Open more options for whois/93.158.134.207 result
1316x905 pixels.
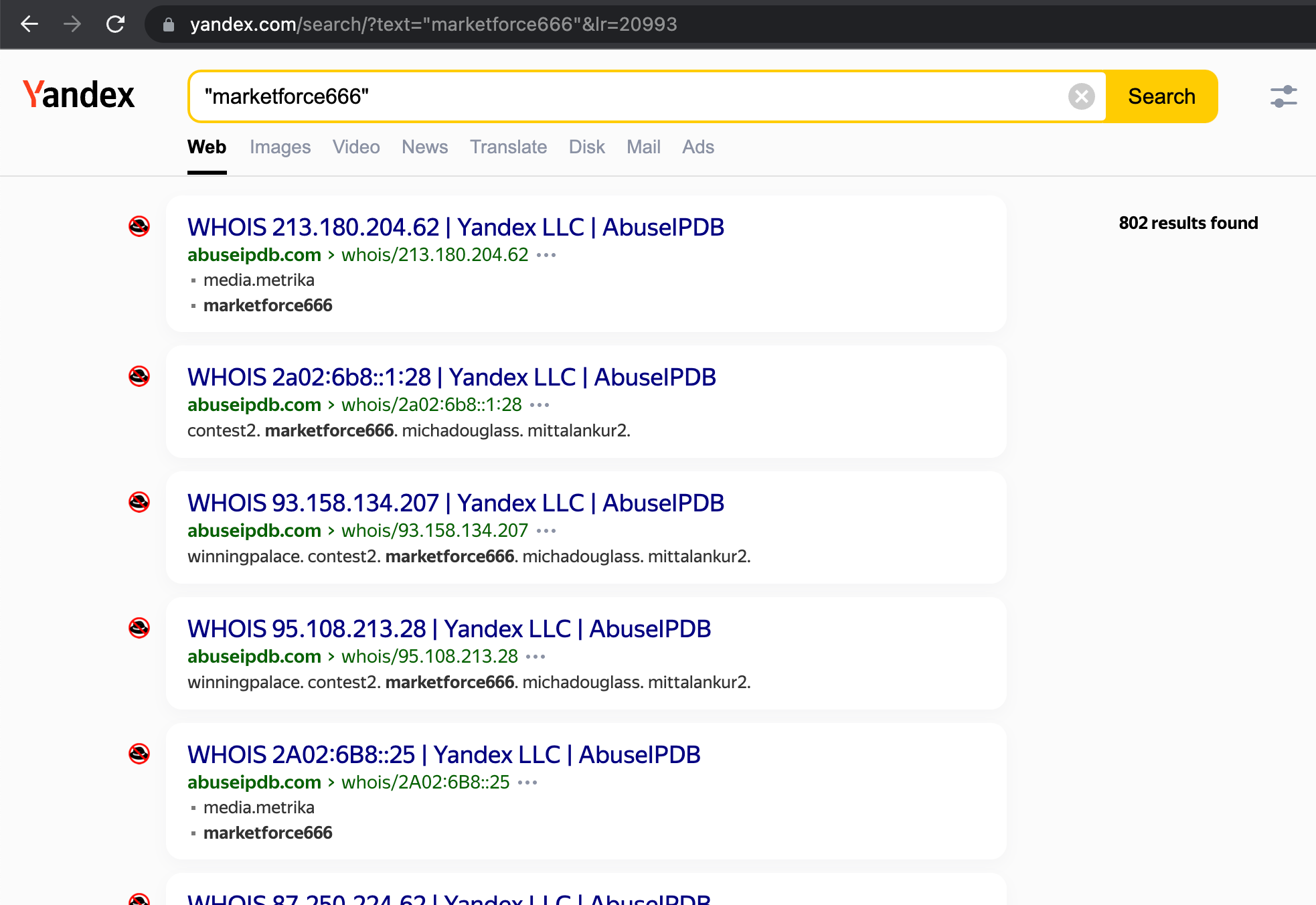click(x=546, y=531)
